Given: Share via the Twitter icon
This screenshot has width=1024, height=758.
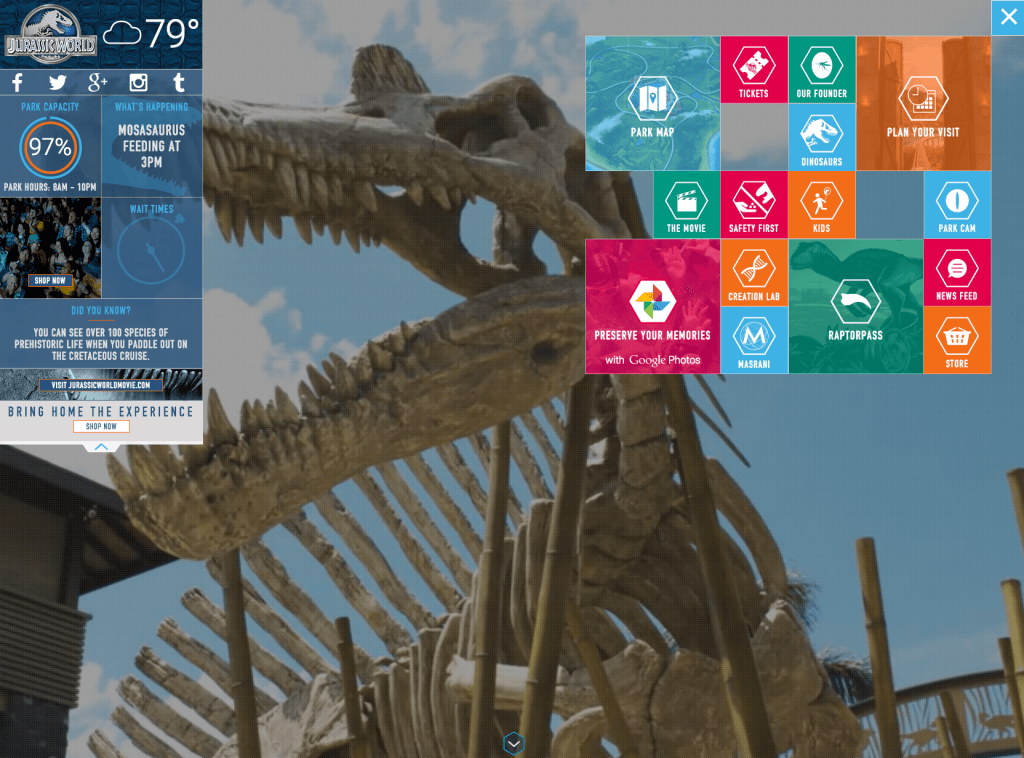Looking at the screenshot, I should tap(57, 82).
